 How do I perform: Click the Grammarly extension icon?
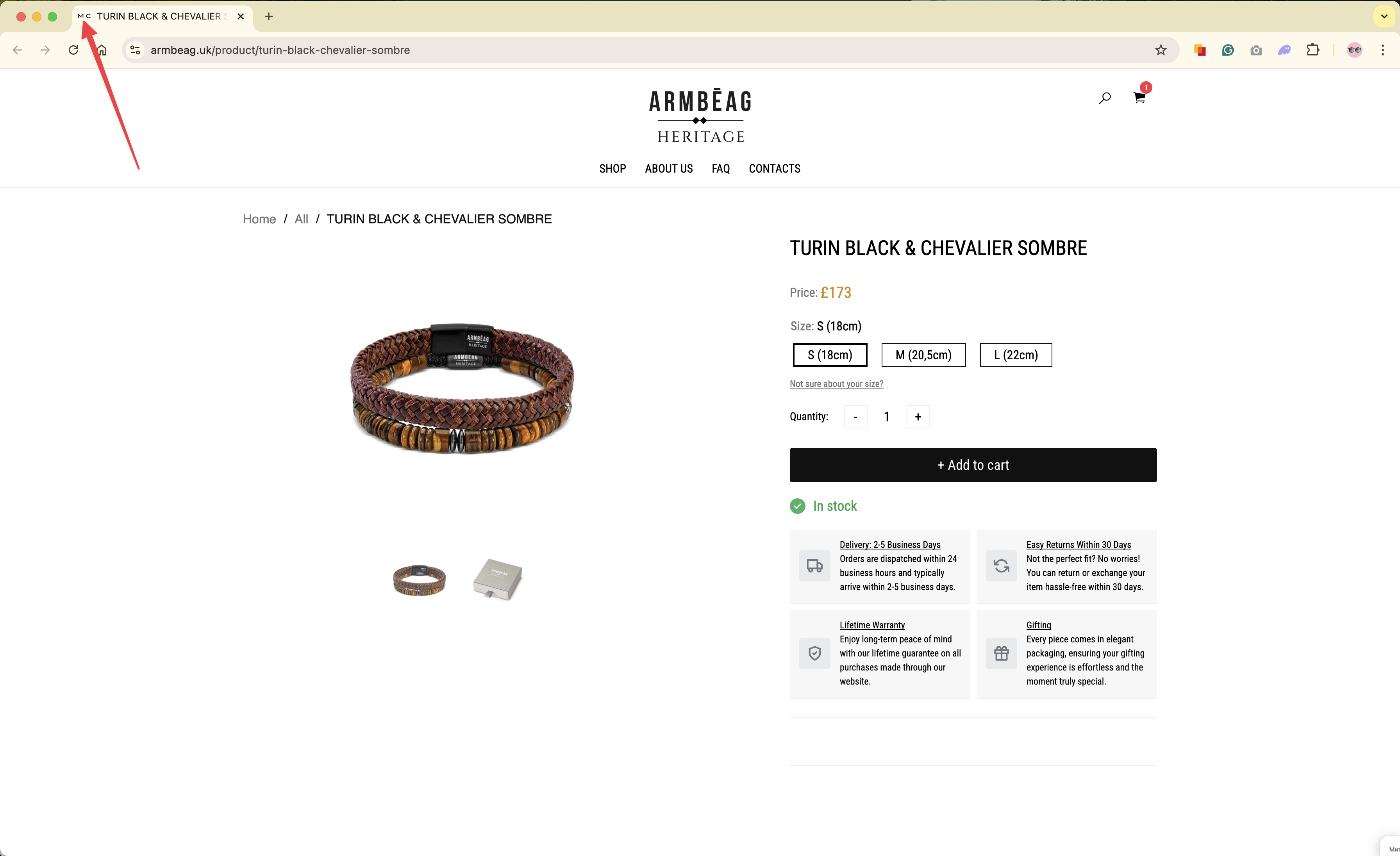1228,50
